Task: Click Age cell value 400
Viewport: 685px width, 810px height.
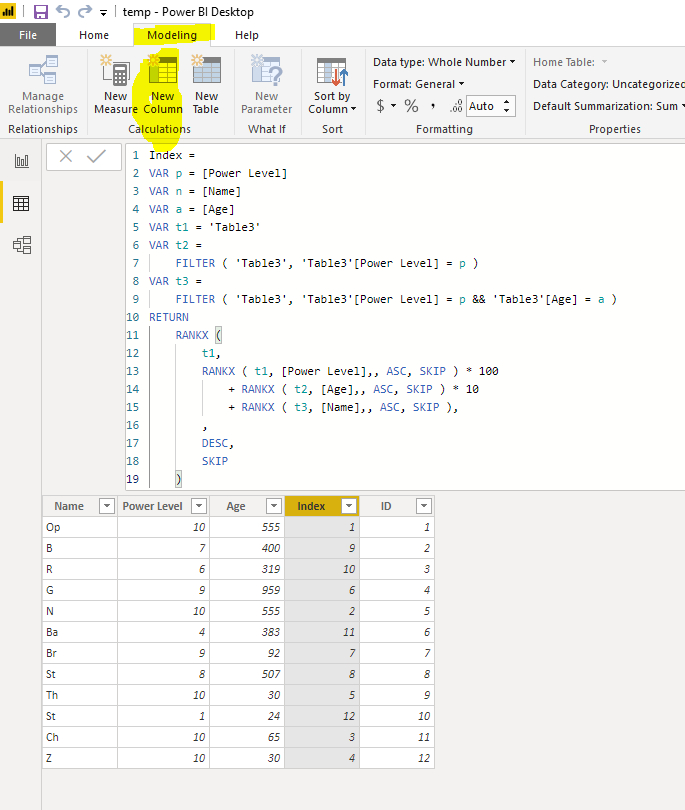Action: click(247, 548)
